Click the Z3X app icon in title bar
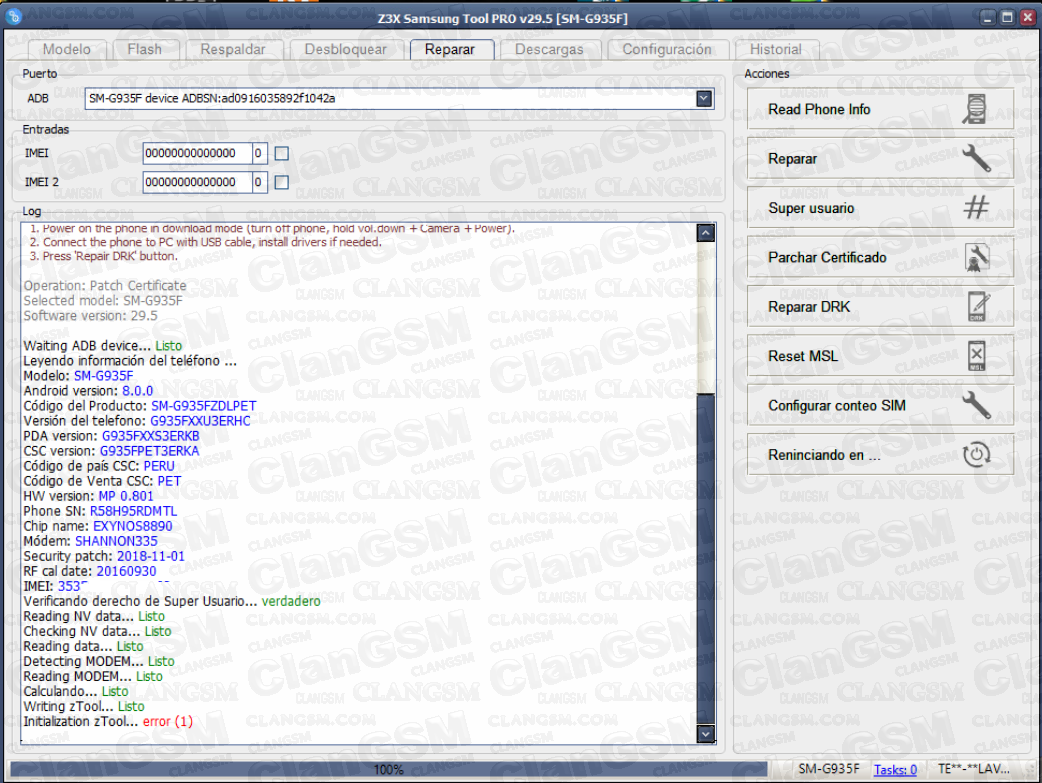The width and height of the screenshot is (1042, 783). 13,16
